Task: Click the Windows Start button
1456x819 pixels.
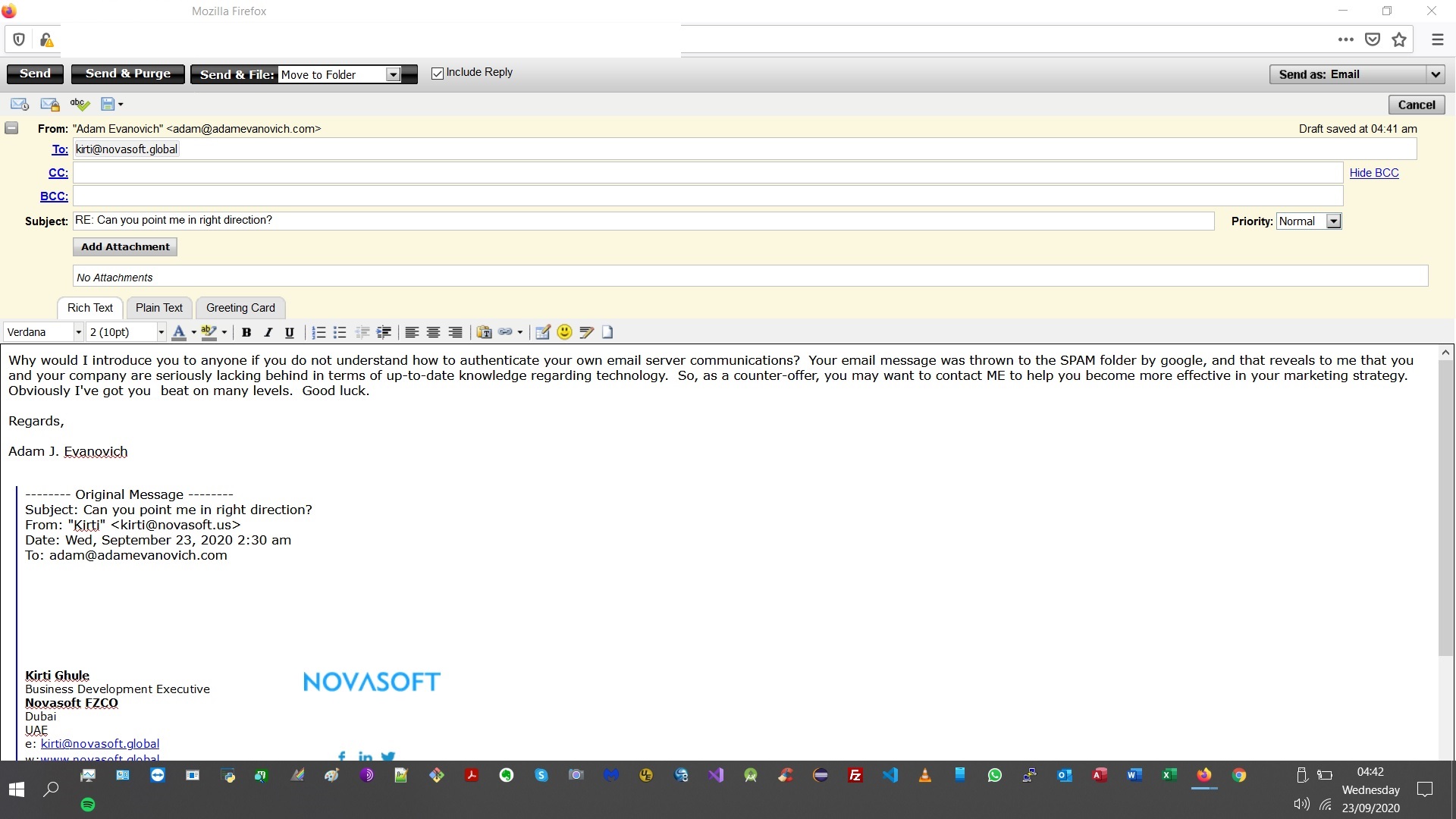Action: 17,789
